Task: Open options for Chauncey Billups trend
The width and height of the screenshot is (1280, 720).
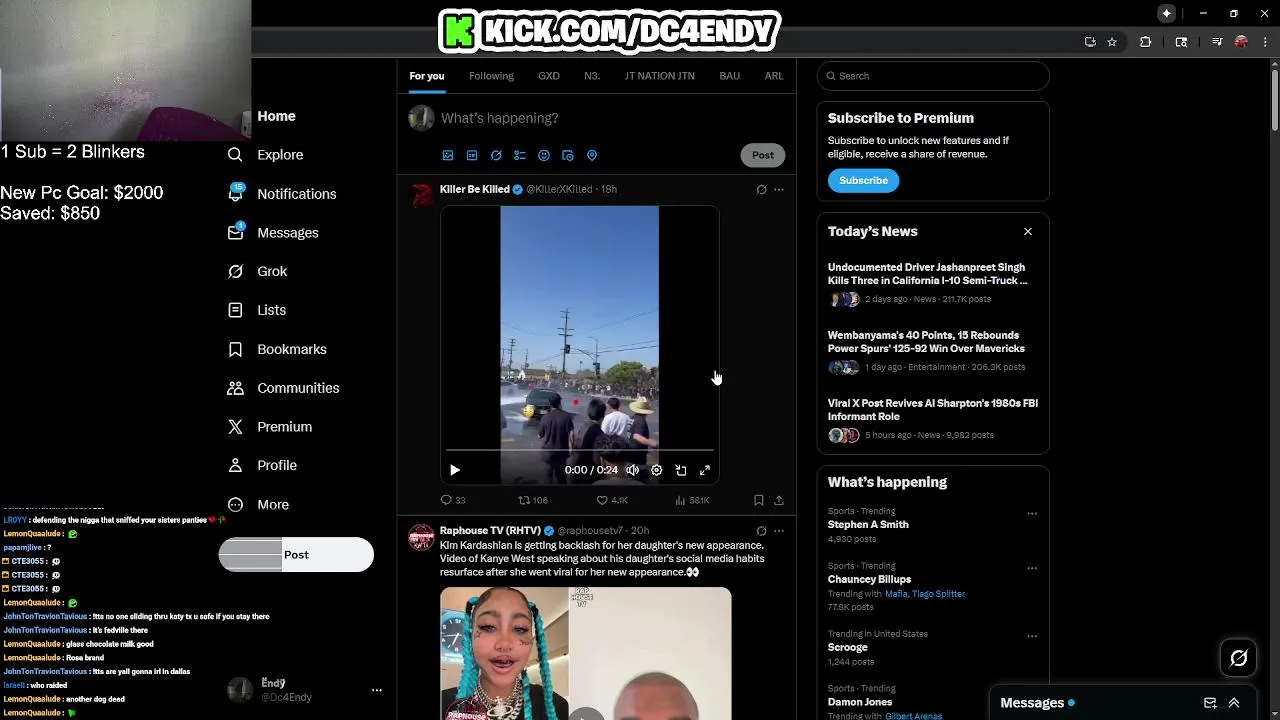Action: (x=1032, y=568)
